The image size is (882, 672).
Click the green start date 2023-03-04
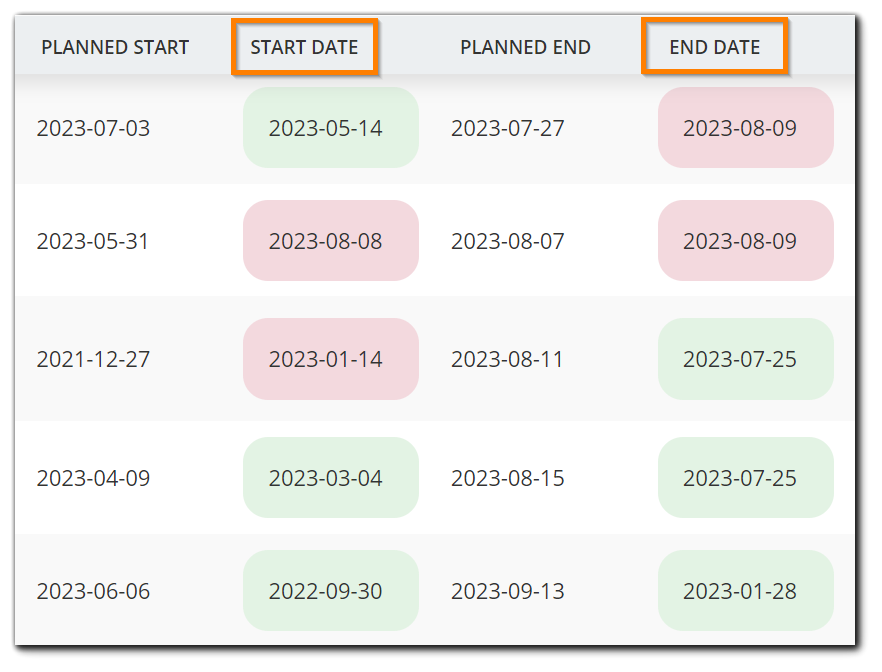pyautogui.click(x=330, y=477)
